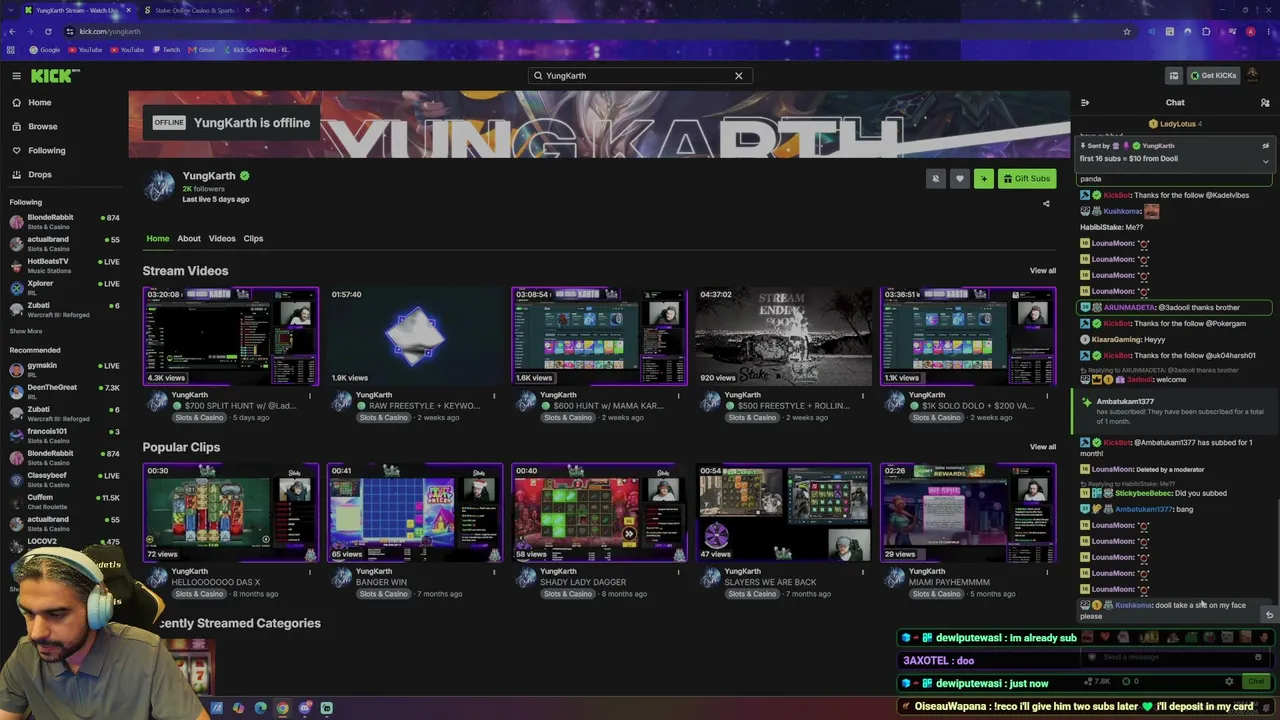Viewport: 1280px width, 720px height.
Task: Open the $700 SPLIT HUNT video thumbnail
Action: click(x=231, y=336)
